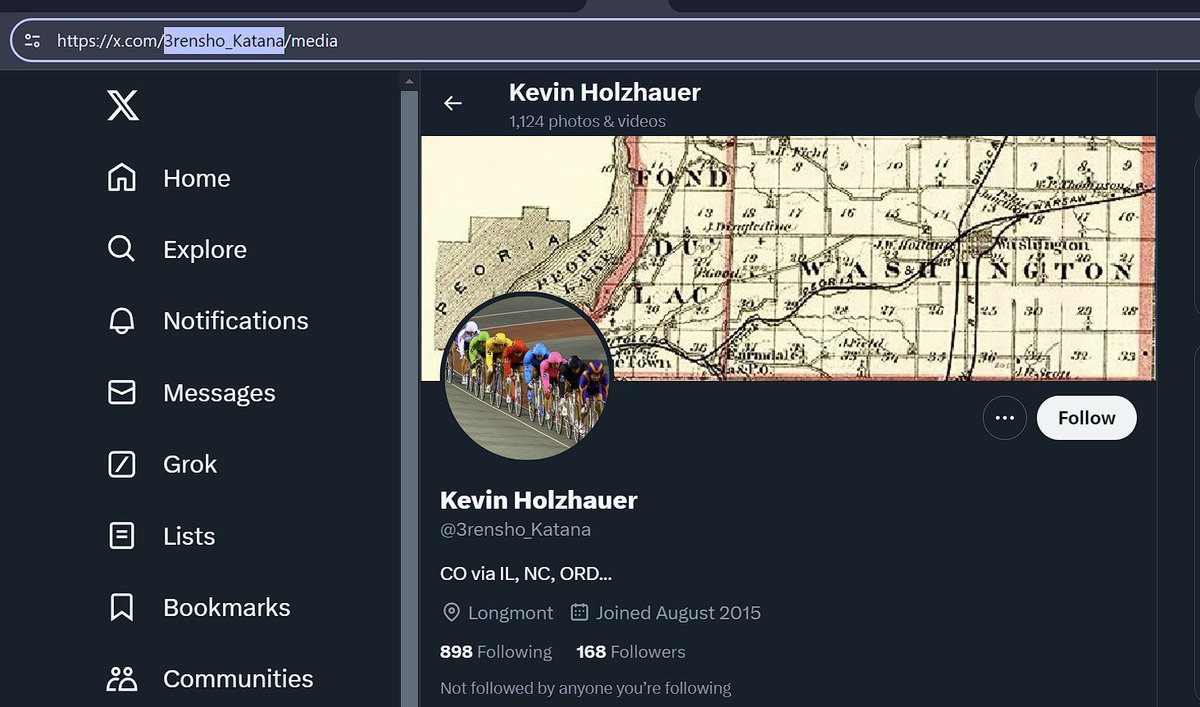Click the Kevin Holzhauer profile display name
The image size is (1200, 707).
[x=539, y=500]
